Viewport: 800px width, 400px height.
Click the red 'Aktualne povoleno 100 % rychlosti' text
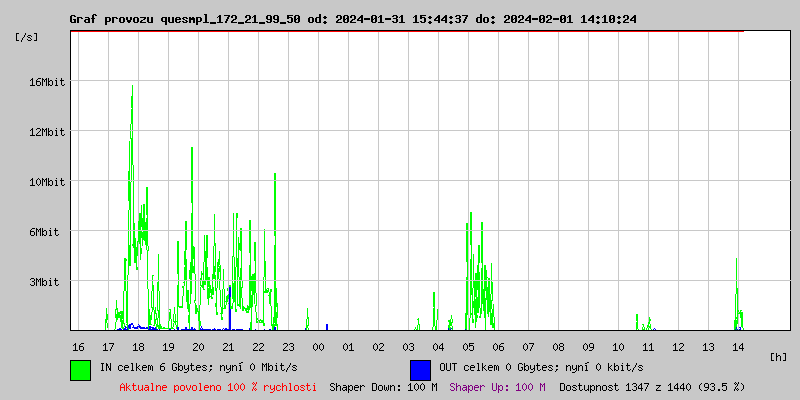218,386
